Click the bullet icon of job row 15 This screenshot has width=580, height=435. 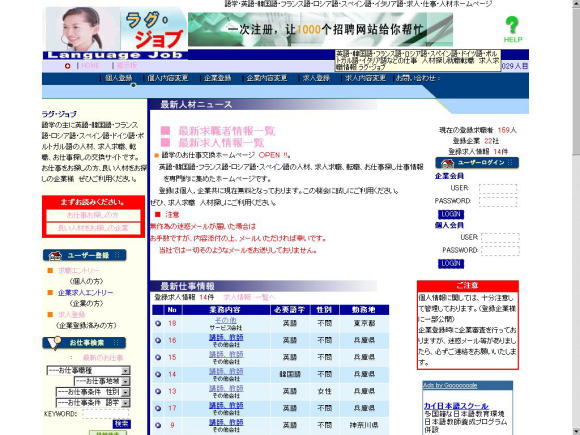point(158,357)
